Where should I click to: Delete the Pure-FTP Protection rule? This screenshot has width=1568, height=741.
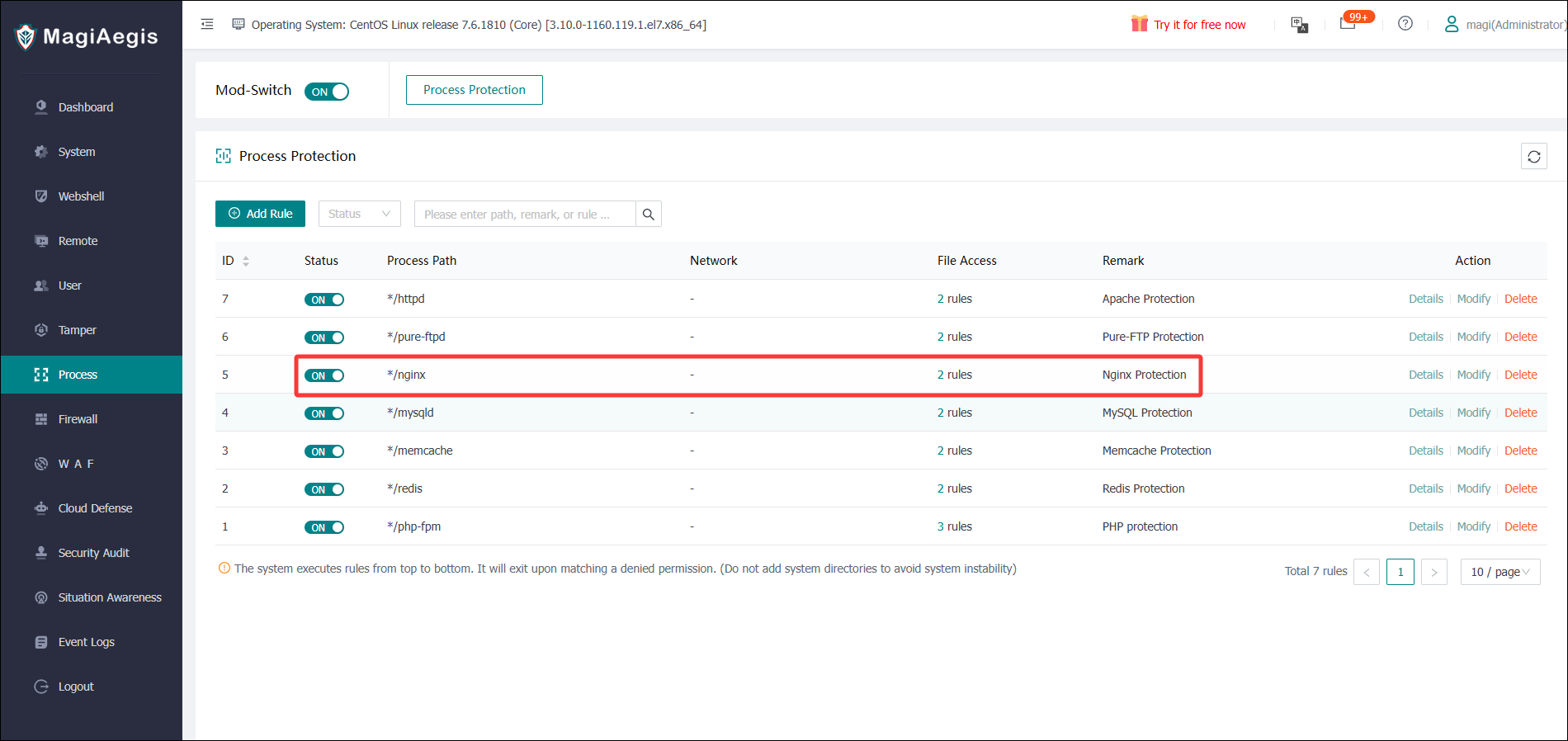tap(1521, 337)
